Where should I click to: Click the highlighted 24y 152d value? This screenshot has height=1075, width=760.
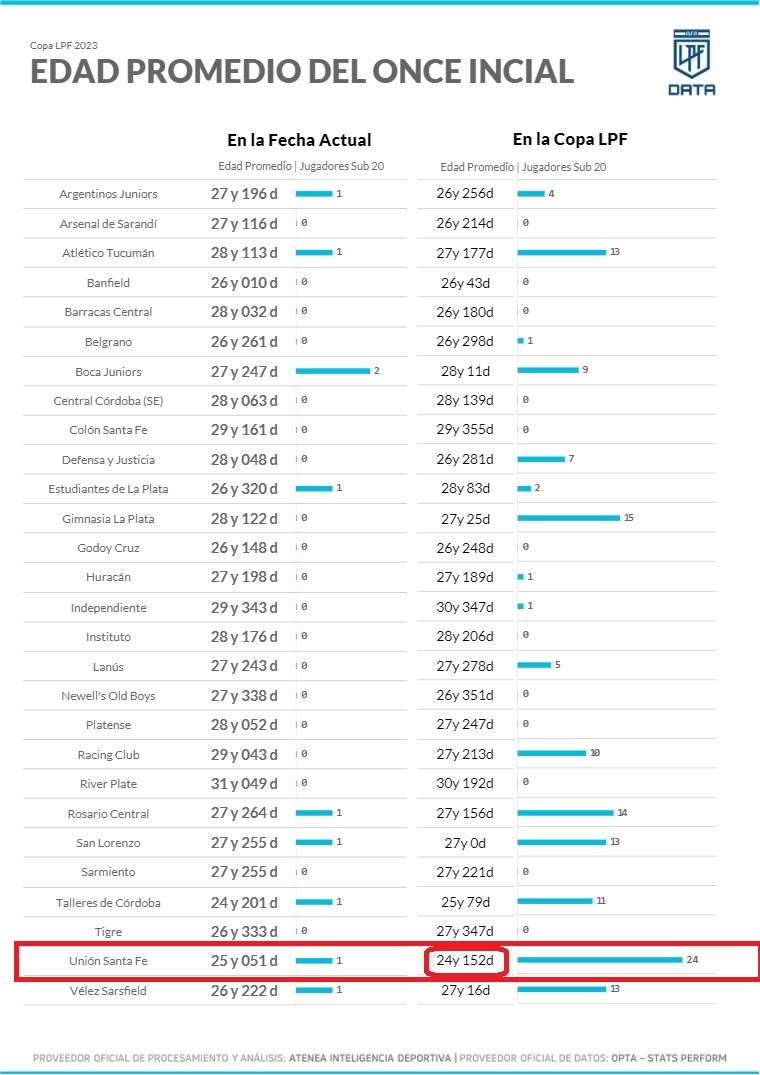click(465, 961)
